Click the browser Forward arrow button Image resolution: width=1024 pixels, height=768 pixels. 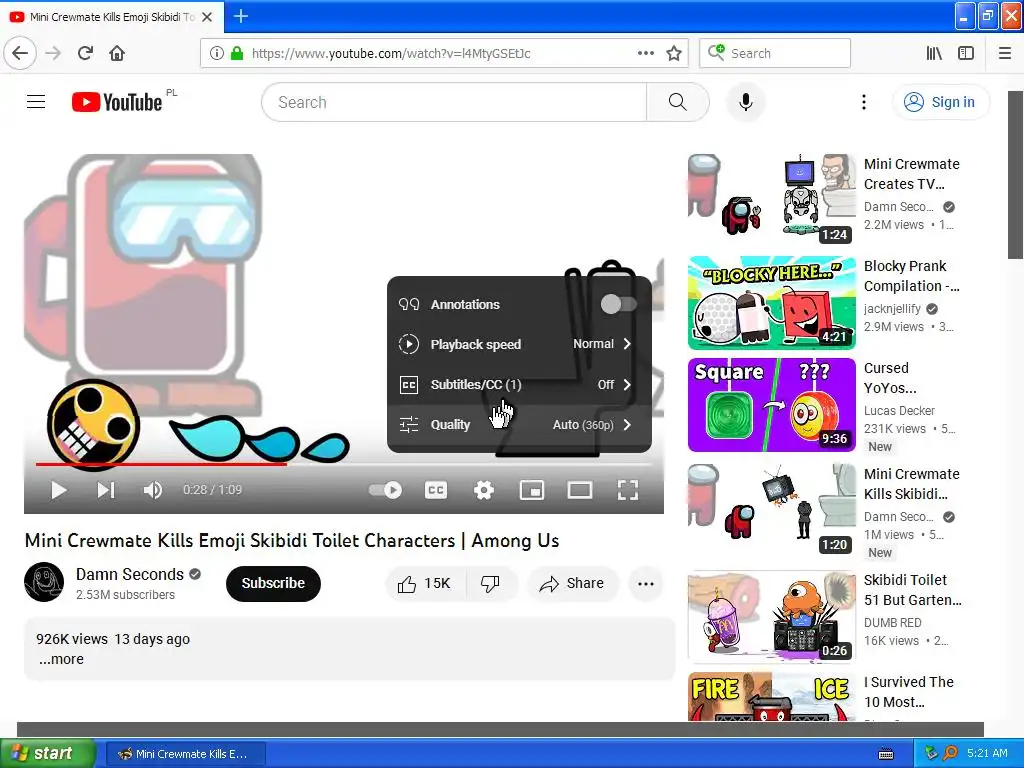pyautogui.click(x=53, y=53)
